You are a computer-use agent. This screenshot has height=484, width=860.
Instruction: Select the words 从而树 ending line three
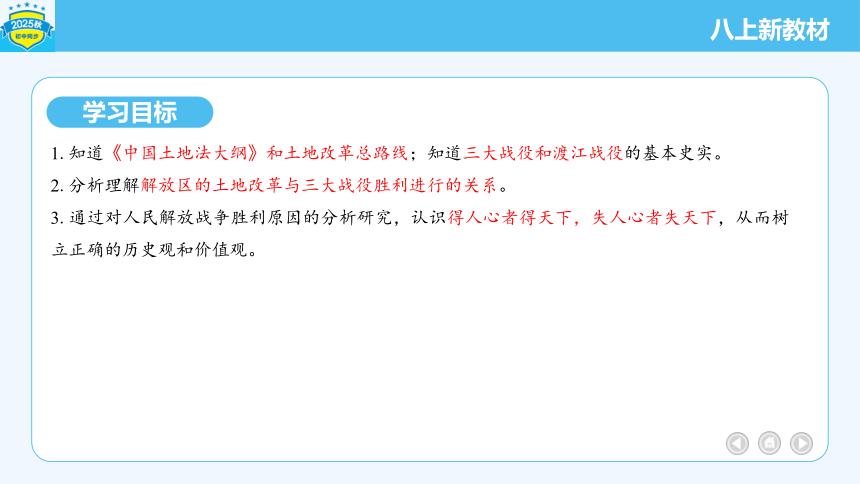coord(762,218)
